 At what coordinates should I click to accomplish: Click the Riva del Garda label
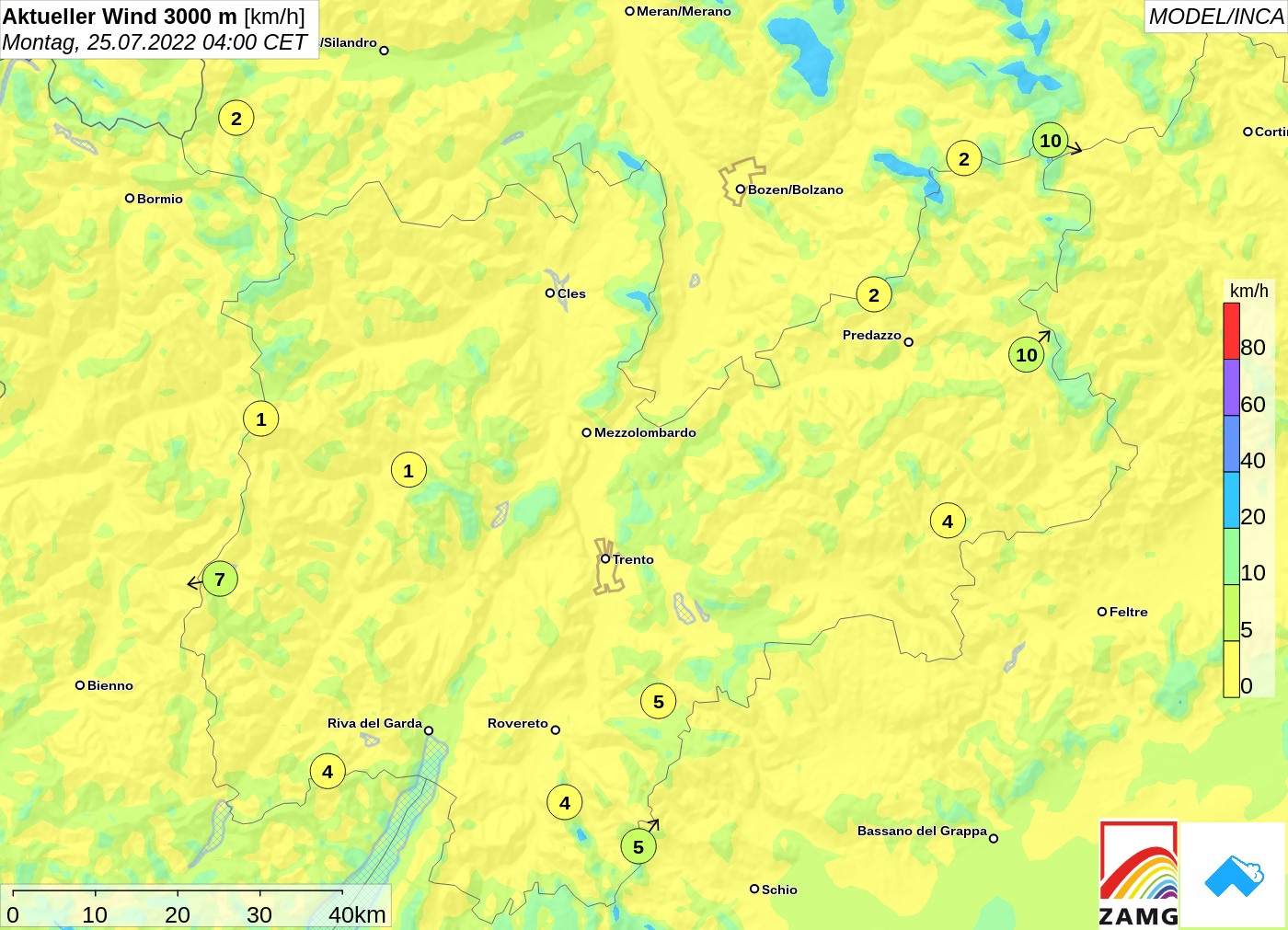point(374,723)
